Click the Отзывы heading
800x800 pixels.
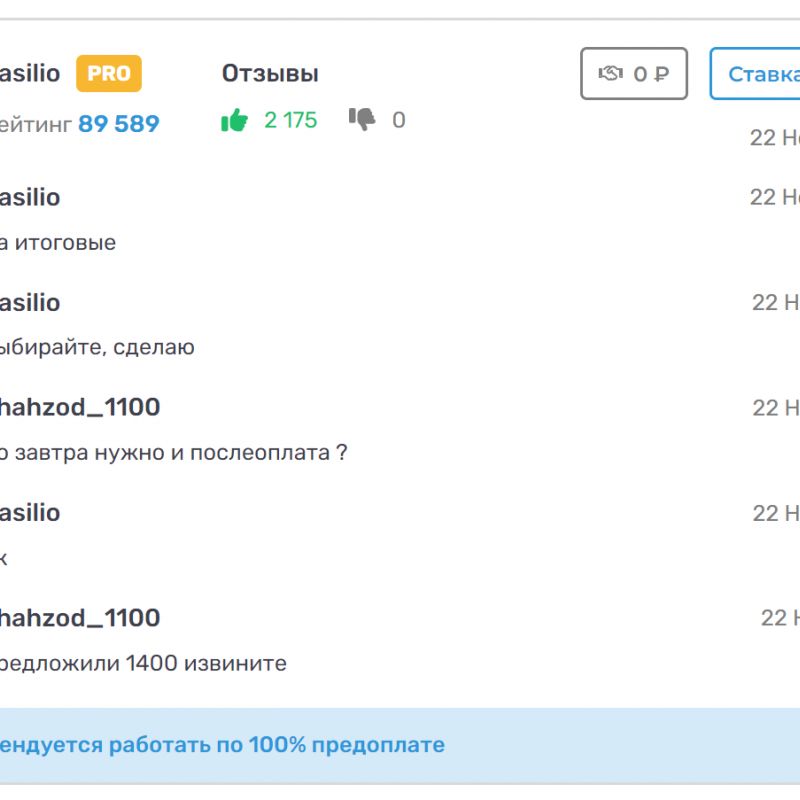tap(270, 73)
